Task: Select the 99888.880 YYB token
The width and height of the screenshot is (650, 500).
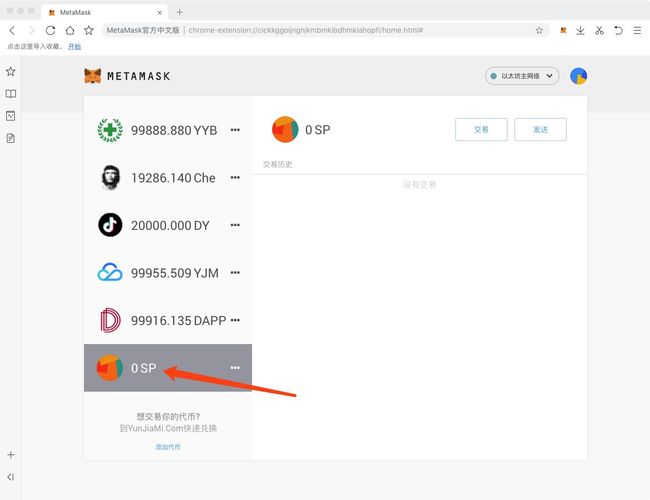Action: (x=168, y=130)
